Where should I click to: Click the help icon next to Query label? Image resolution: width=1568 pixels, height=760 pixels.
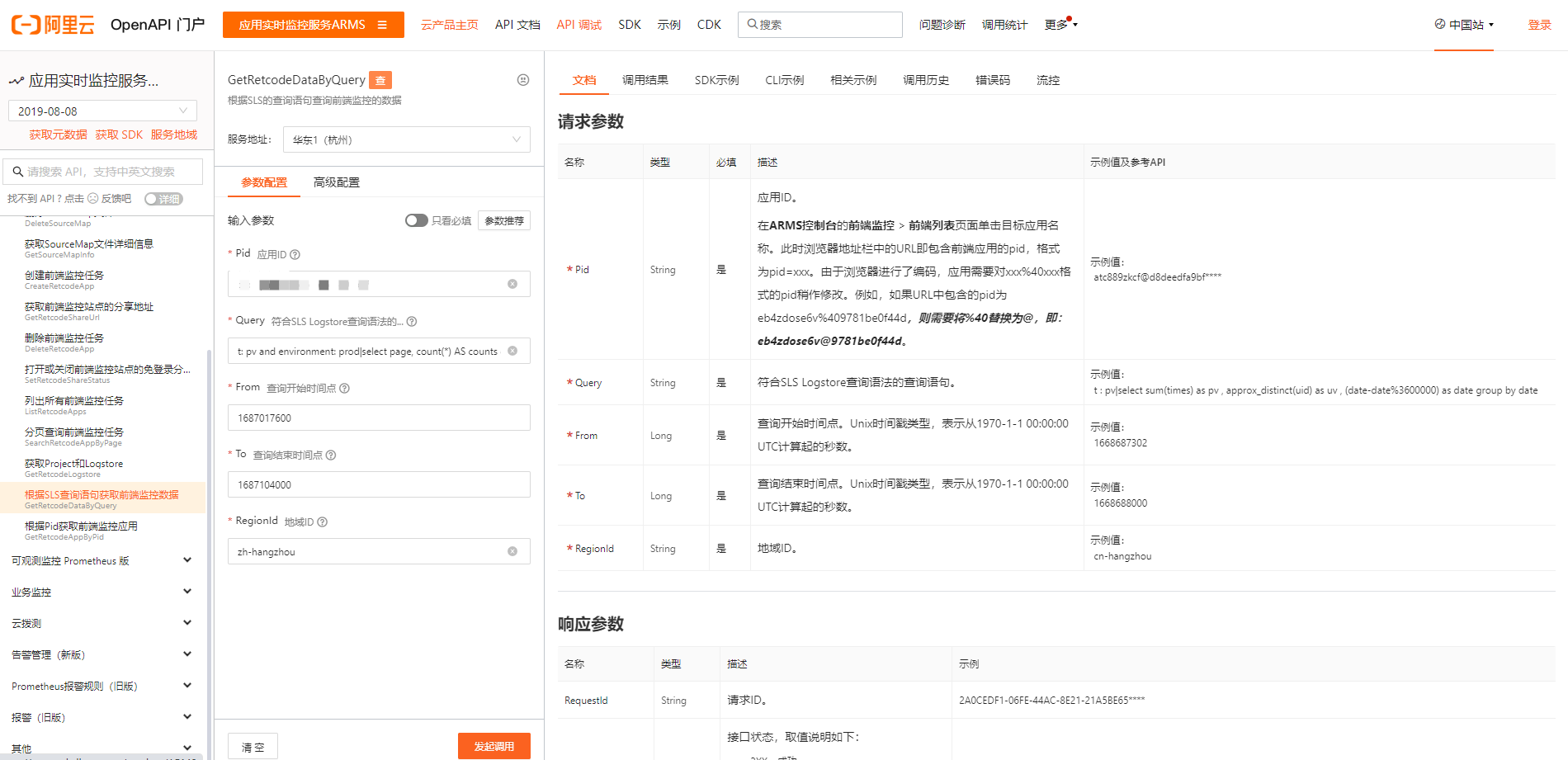412,322
